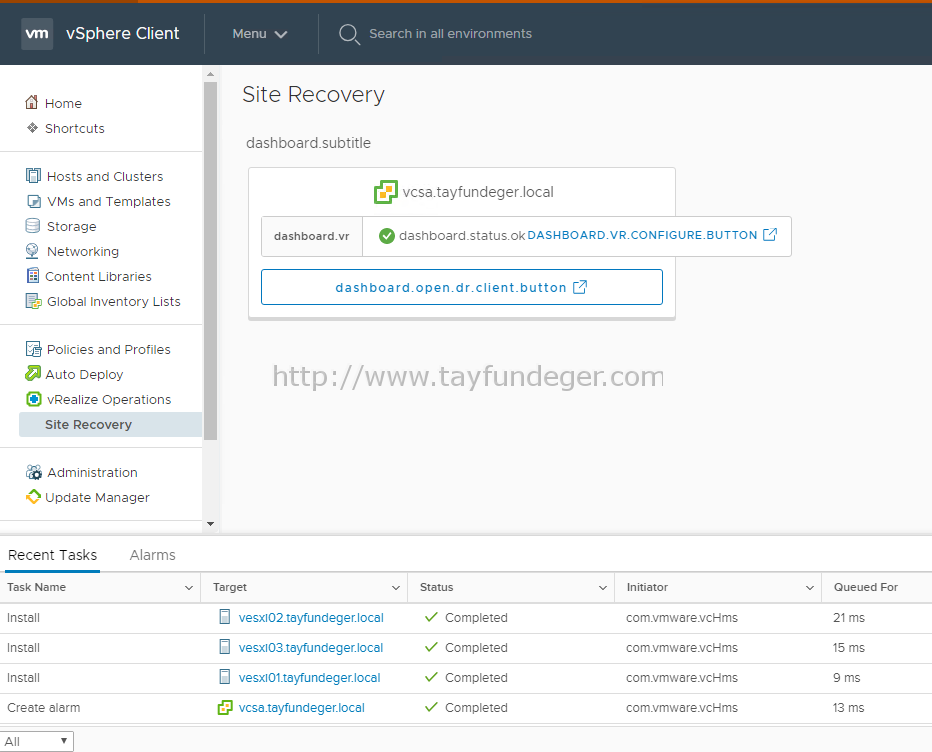Click the Auto Deploy arrow icon
The width and height of the screenshot is (932, 752).
click(x=33, y=373)
